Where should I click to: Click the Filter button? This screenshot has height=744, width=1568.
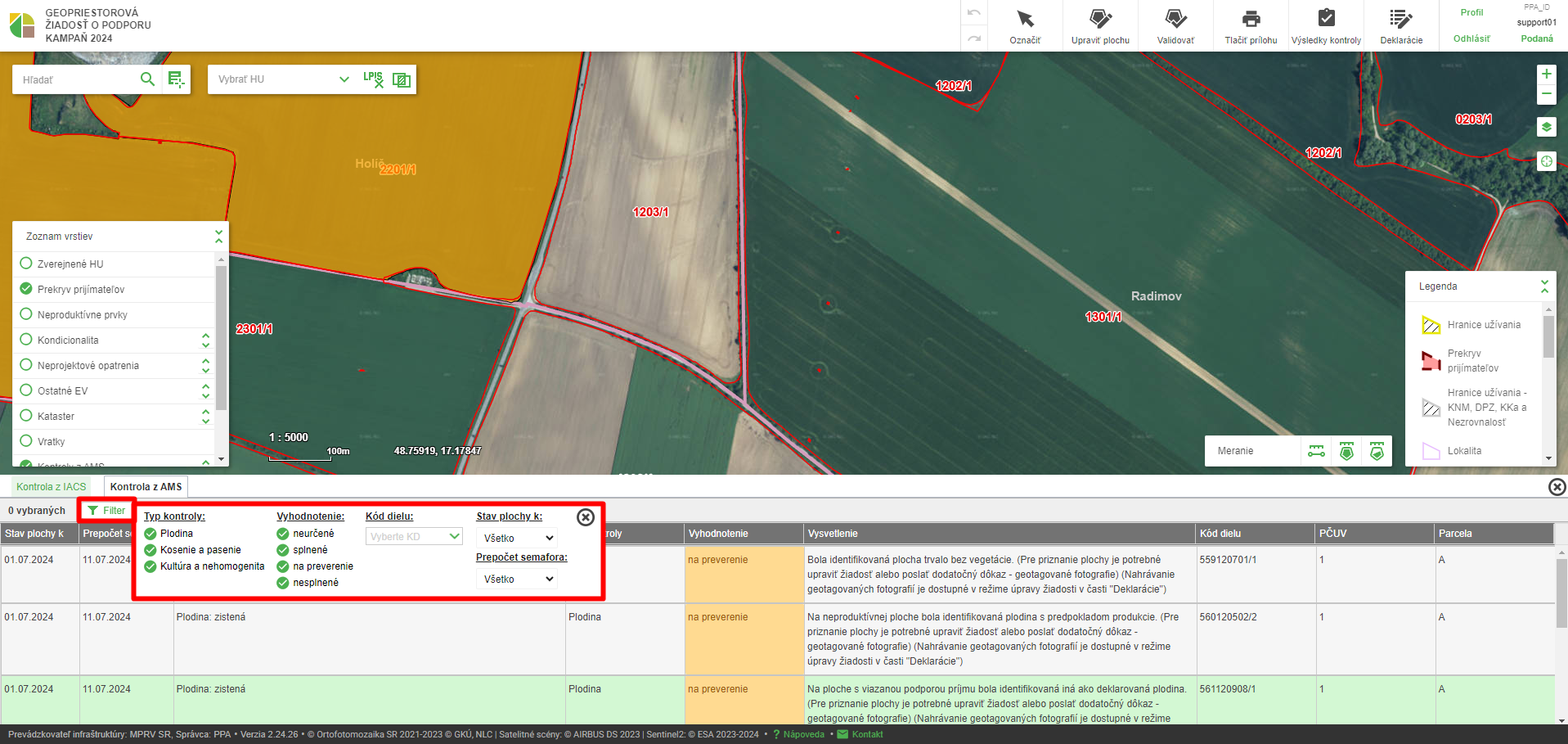pos(106,511)
